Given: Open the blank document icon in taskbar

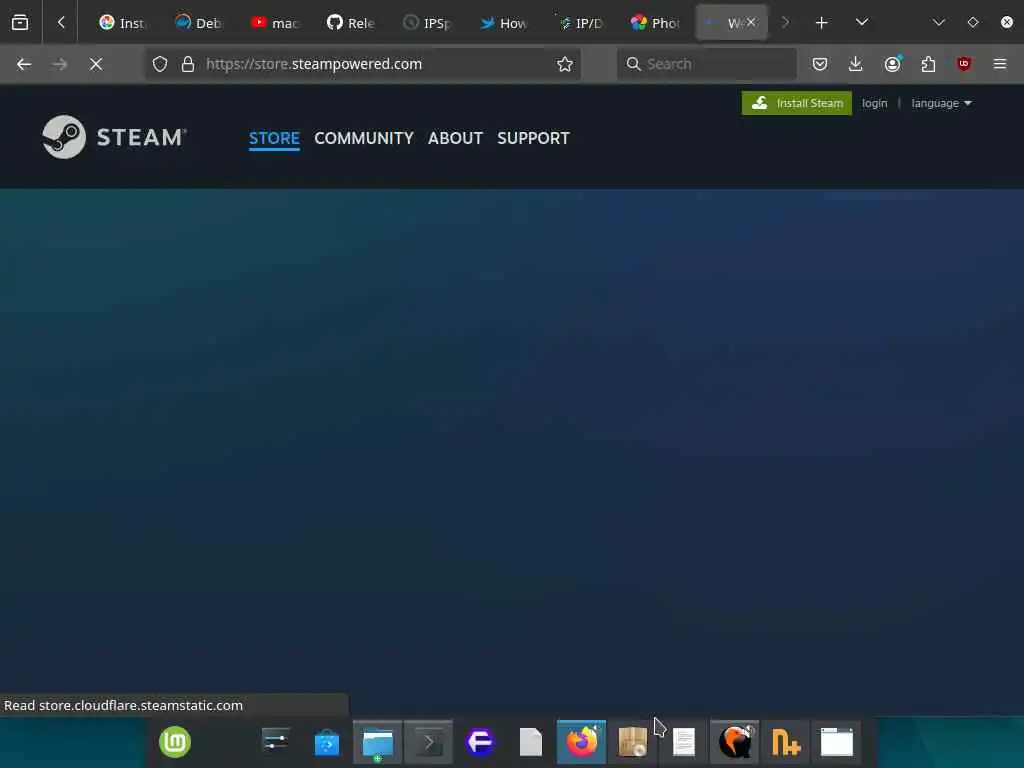Looking at the screenshot, I should (530, 743).
